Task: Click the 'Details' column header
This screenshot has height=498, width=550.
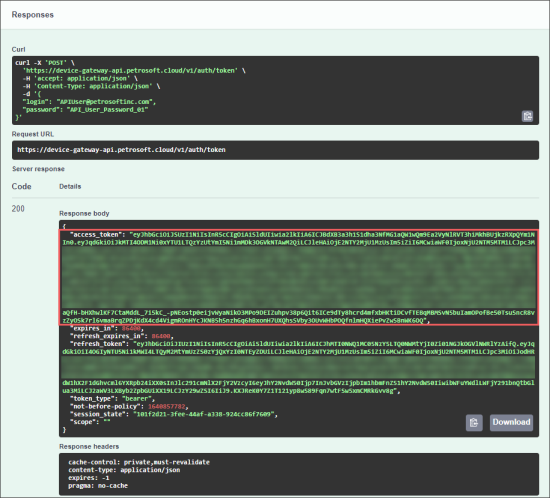Action: (x=70, y=187)
